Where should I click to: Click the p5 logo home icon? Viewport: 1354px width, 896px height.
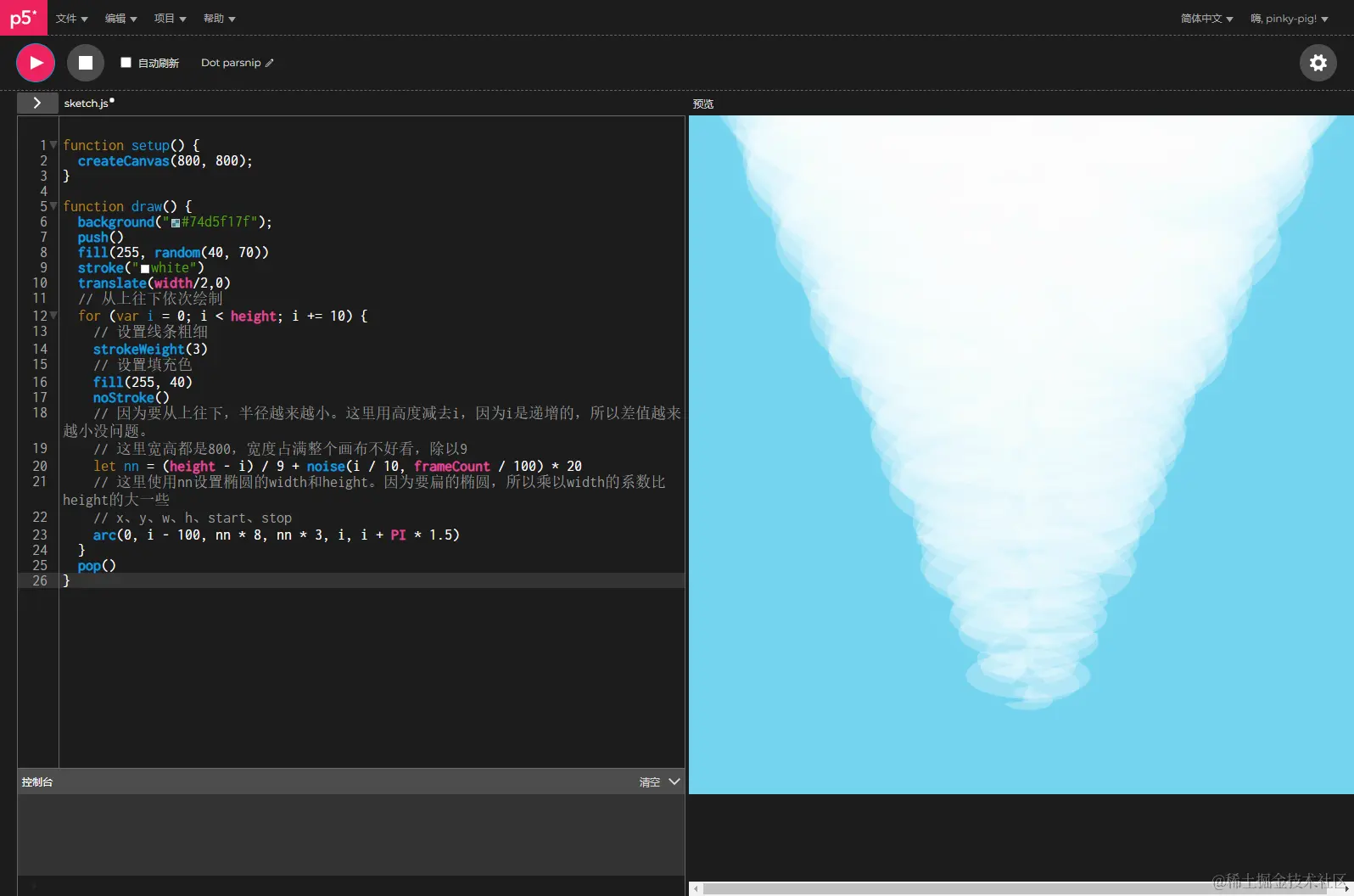click(x=23, y=18)
